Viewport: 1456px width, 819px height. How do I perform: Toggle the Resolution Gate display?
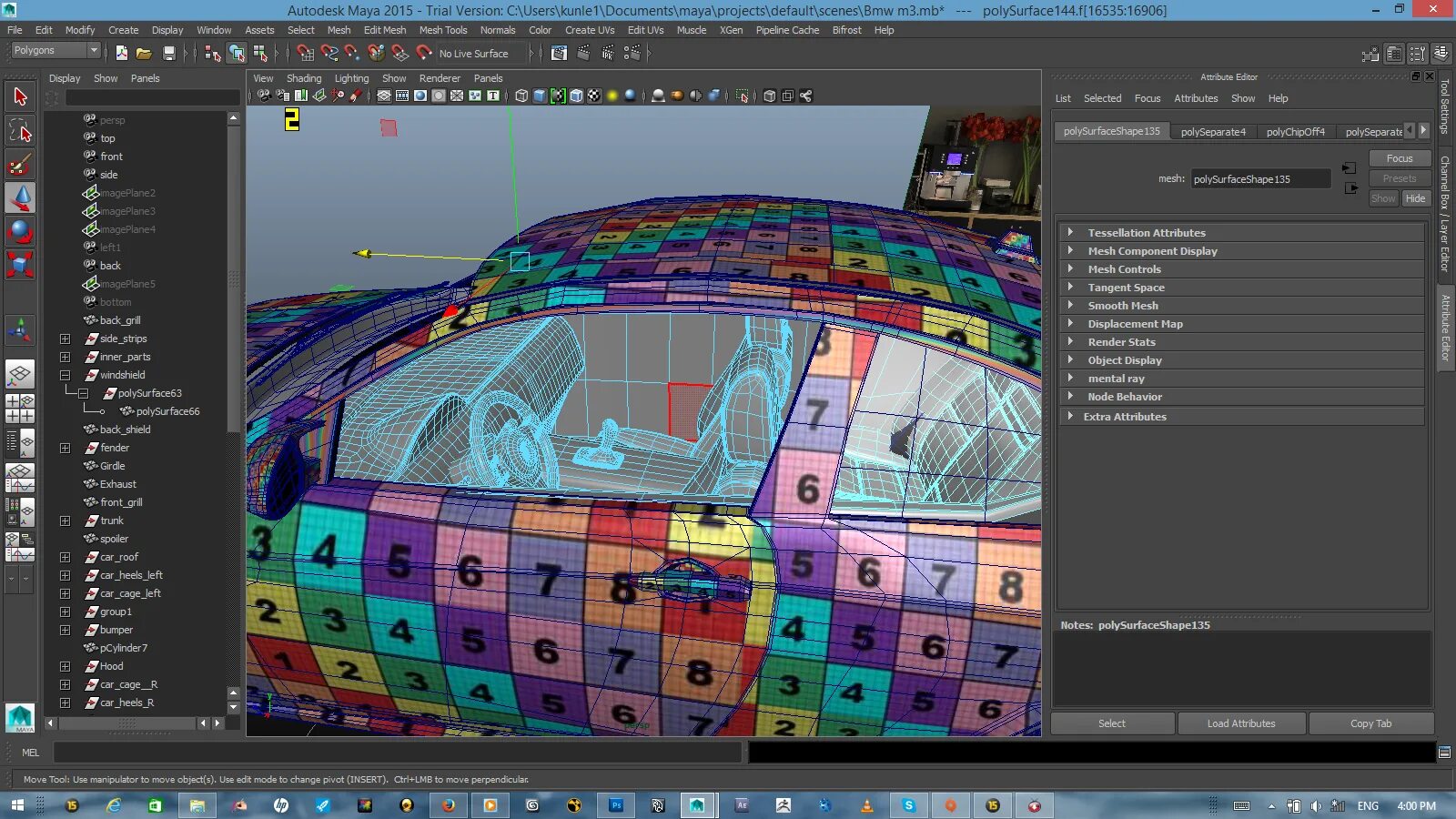[x=420, y=96]
